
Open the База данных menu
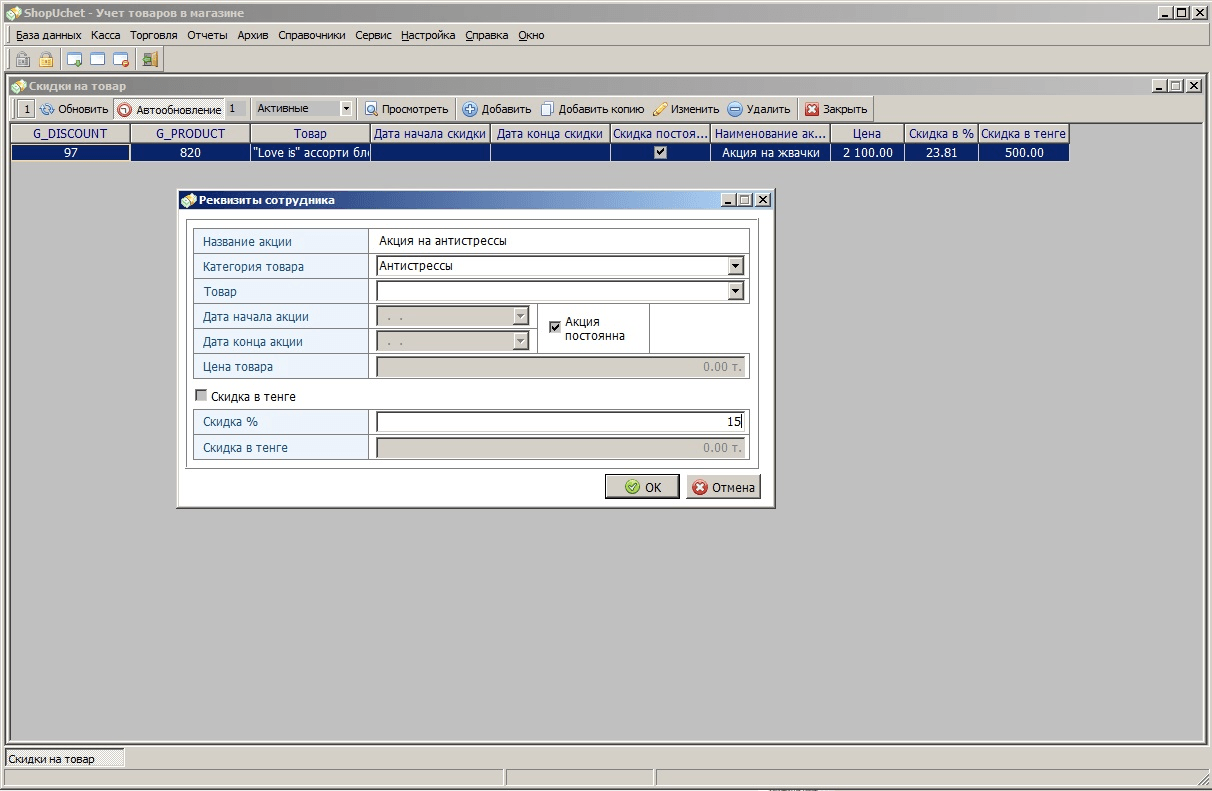coord(48,35)
